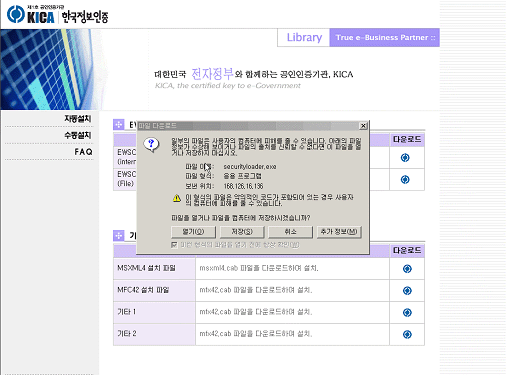Close the 파일 다운로드 dialog
The width and height of the screenshot is (506, 375).
(x=363, y=126)
